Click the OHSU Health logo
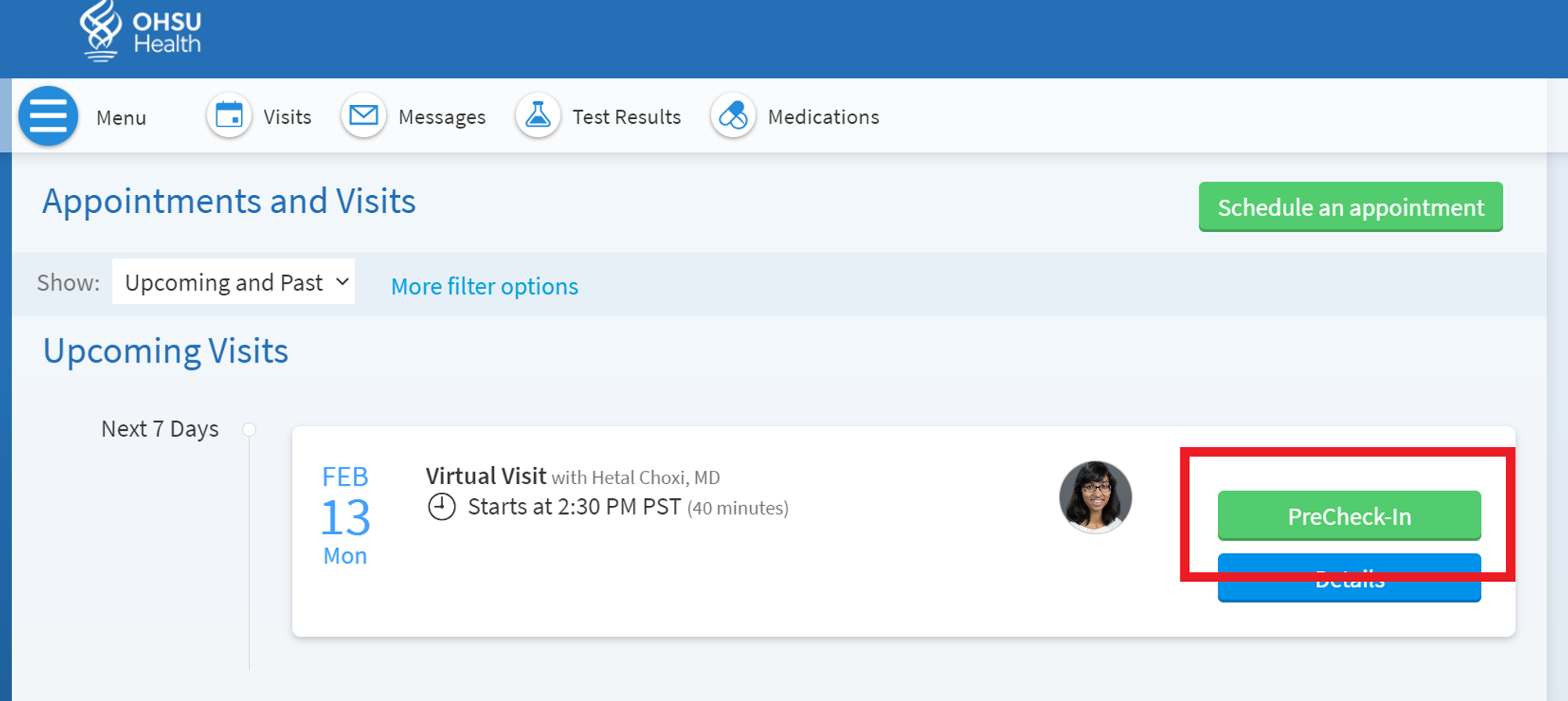 [141, 31]
